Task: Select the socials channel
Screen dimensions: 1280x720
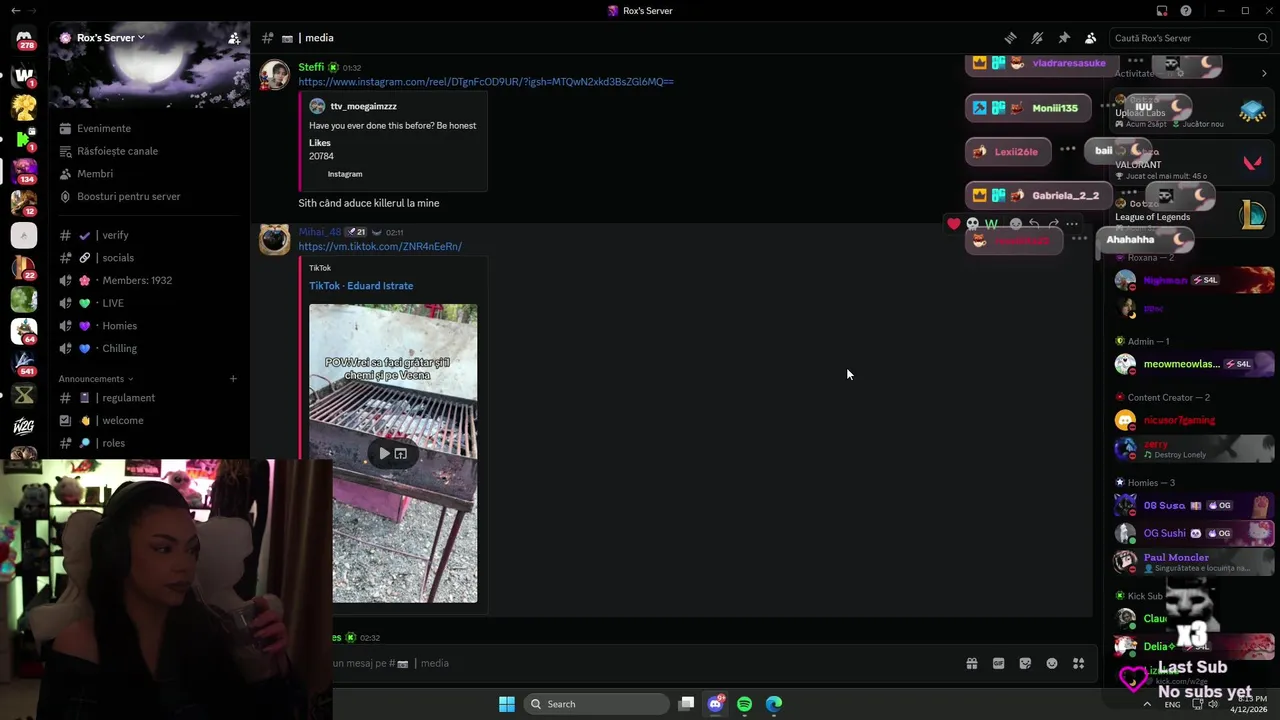Action: point(149,258)
